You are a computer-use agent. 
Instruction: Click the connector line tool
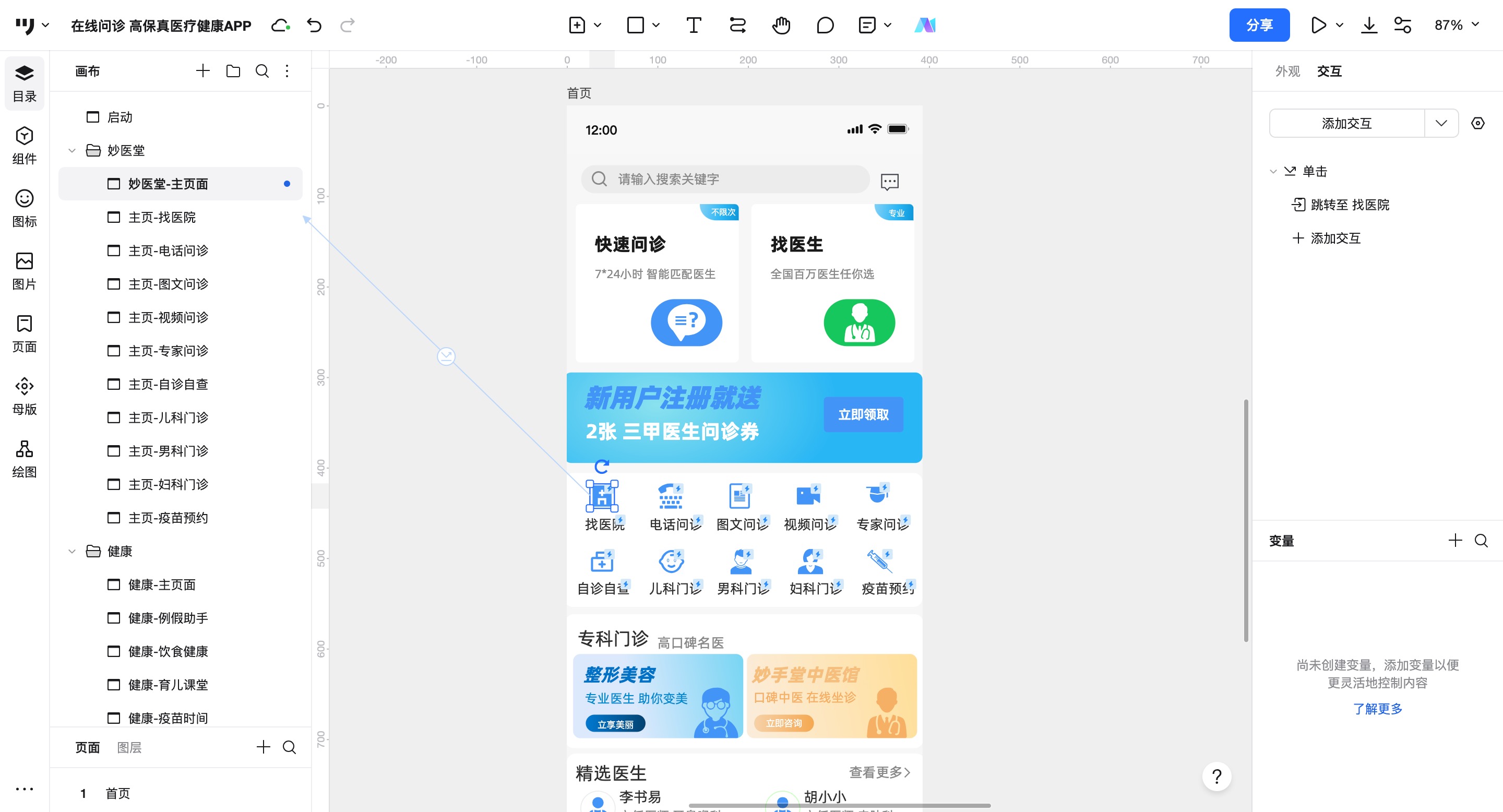pos(737,25)
